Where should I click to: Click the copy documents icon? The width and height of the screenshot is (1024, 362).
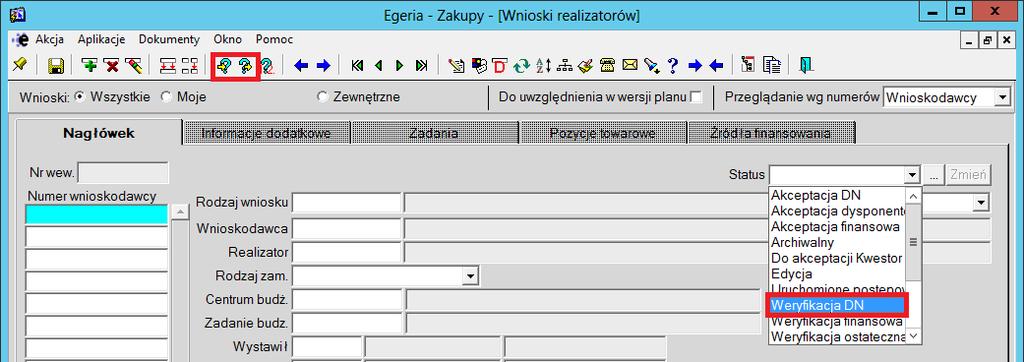pyautogui.click(x=773, y=65)
